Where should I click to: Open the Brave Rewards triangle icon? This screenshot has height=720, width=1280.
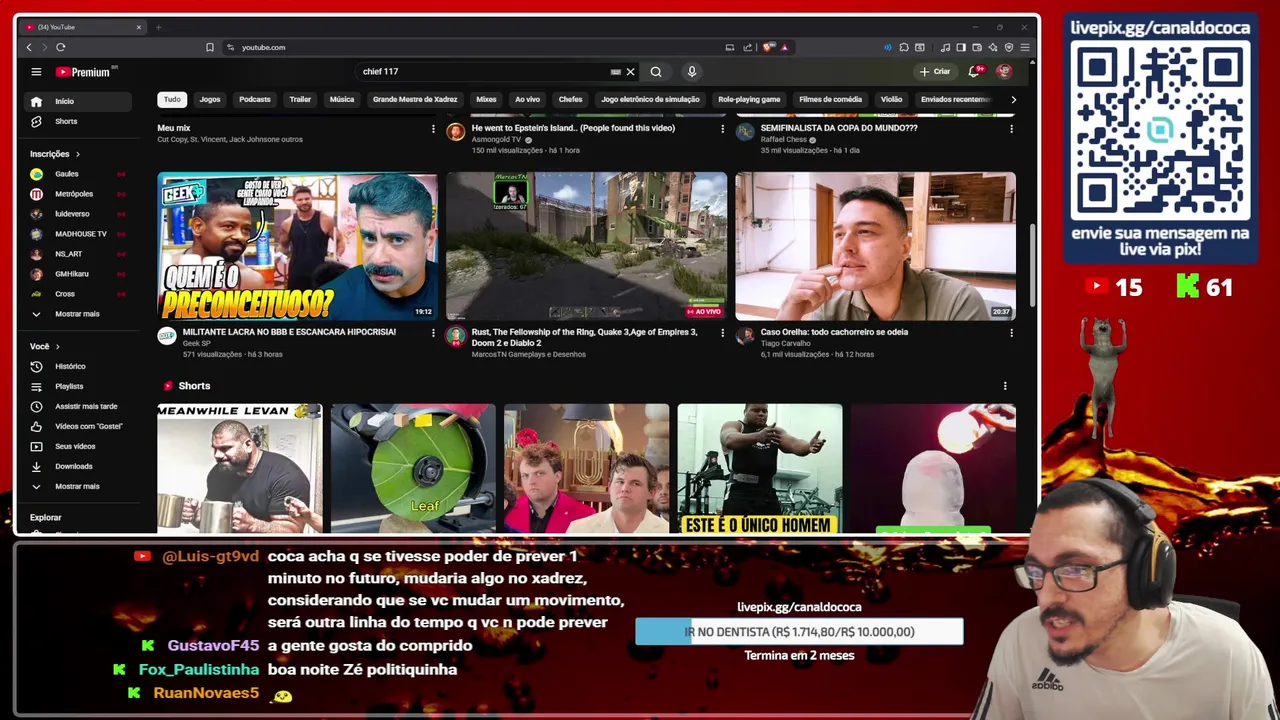(784, 47)
